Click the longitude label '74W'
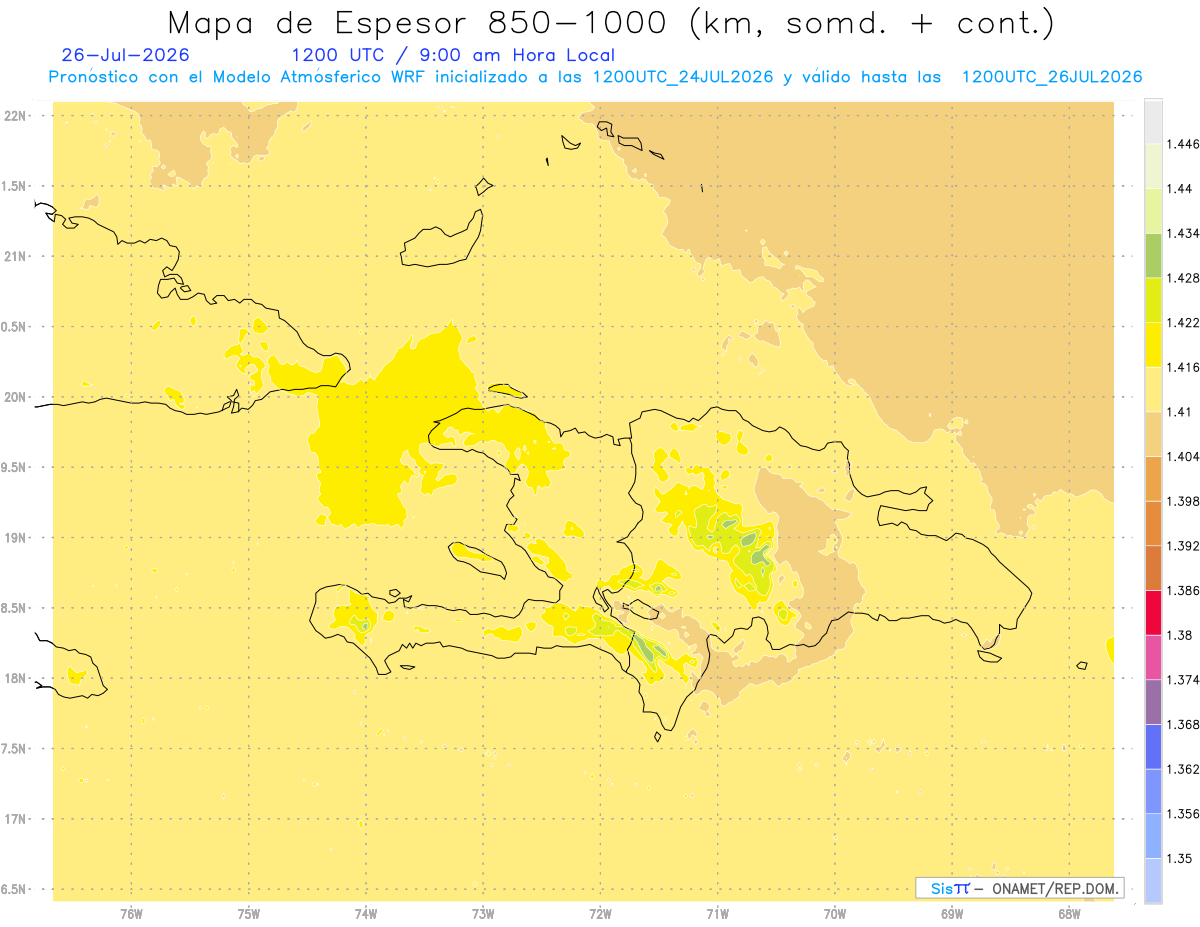Image resolution: width=1200 pixels, height=927 pixels. point(366,913)
